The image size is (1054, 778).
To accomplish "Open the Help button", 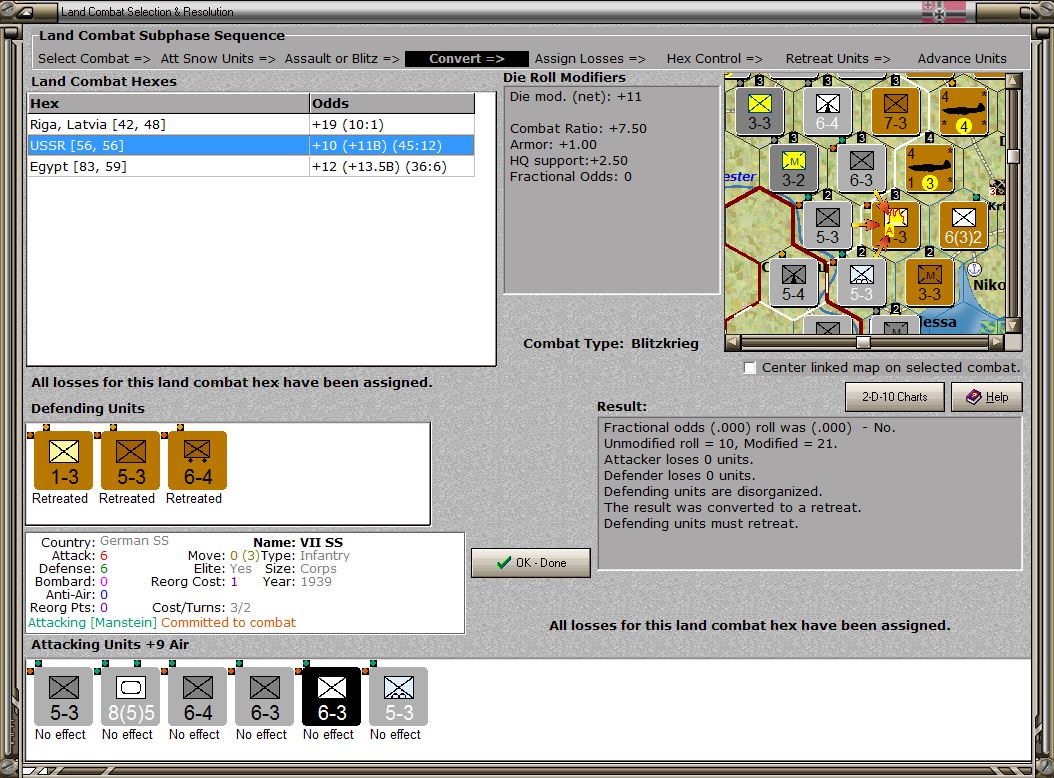I will coord(987,397).
